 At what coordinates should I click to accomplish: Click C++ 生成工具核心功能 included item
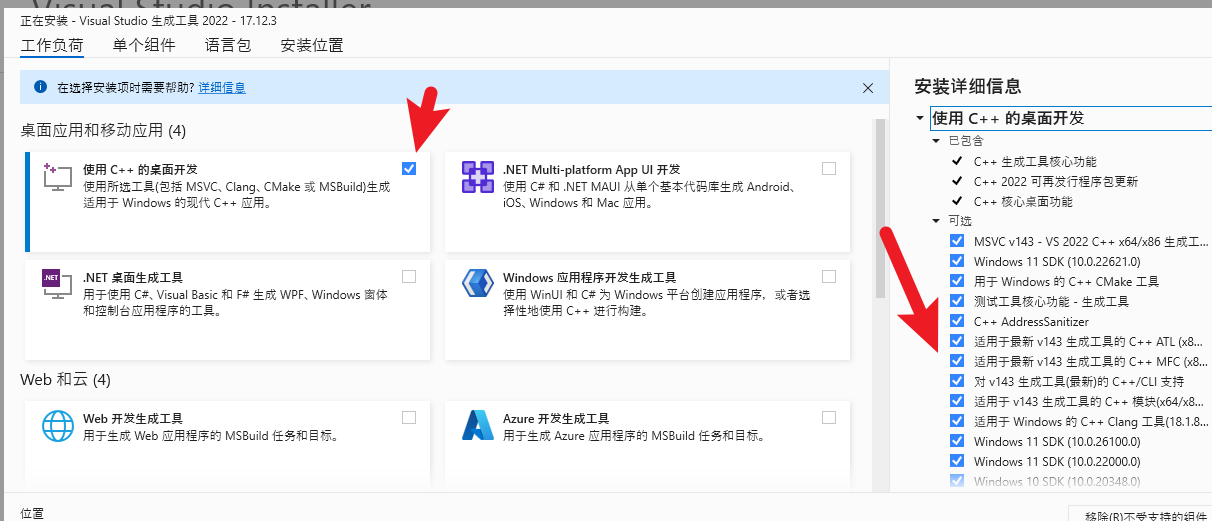tap(1035, 161)
